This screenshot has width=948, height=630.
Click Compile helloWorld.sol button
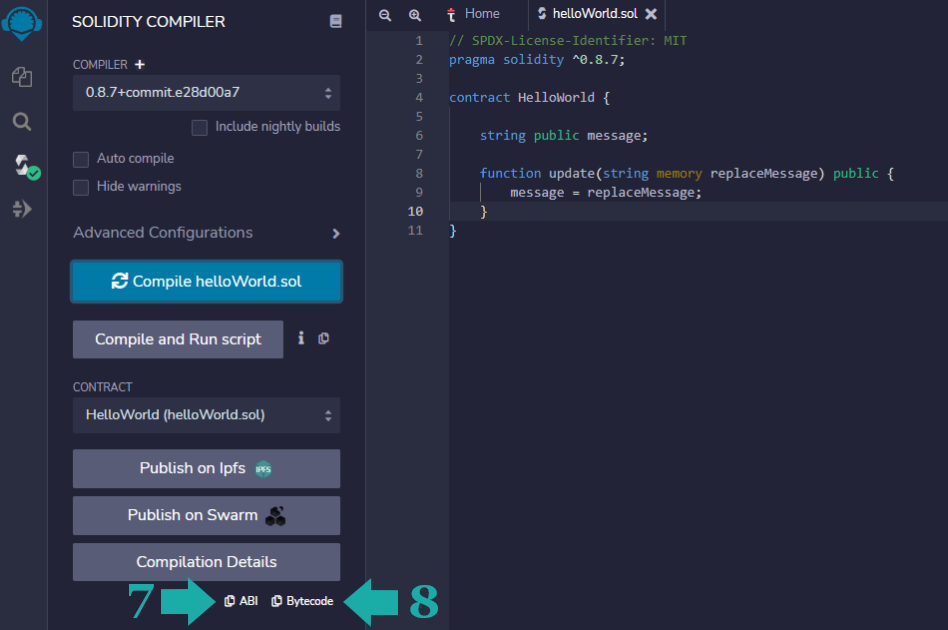(x=206, y=282)
